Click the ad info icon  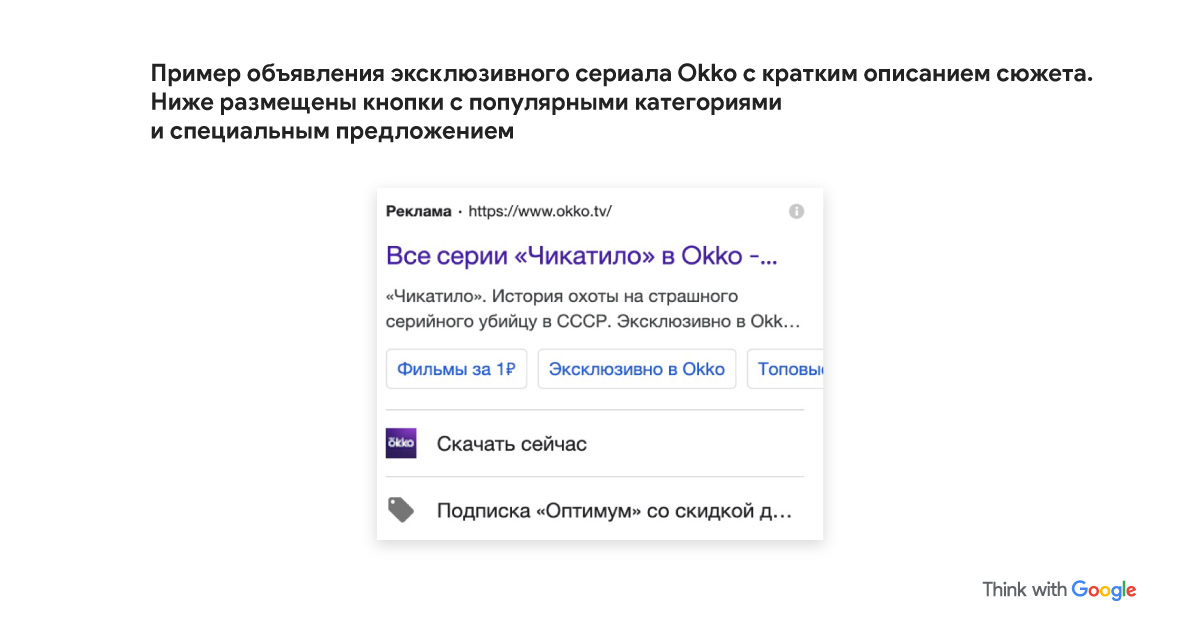796,211
